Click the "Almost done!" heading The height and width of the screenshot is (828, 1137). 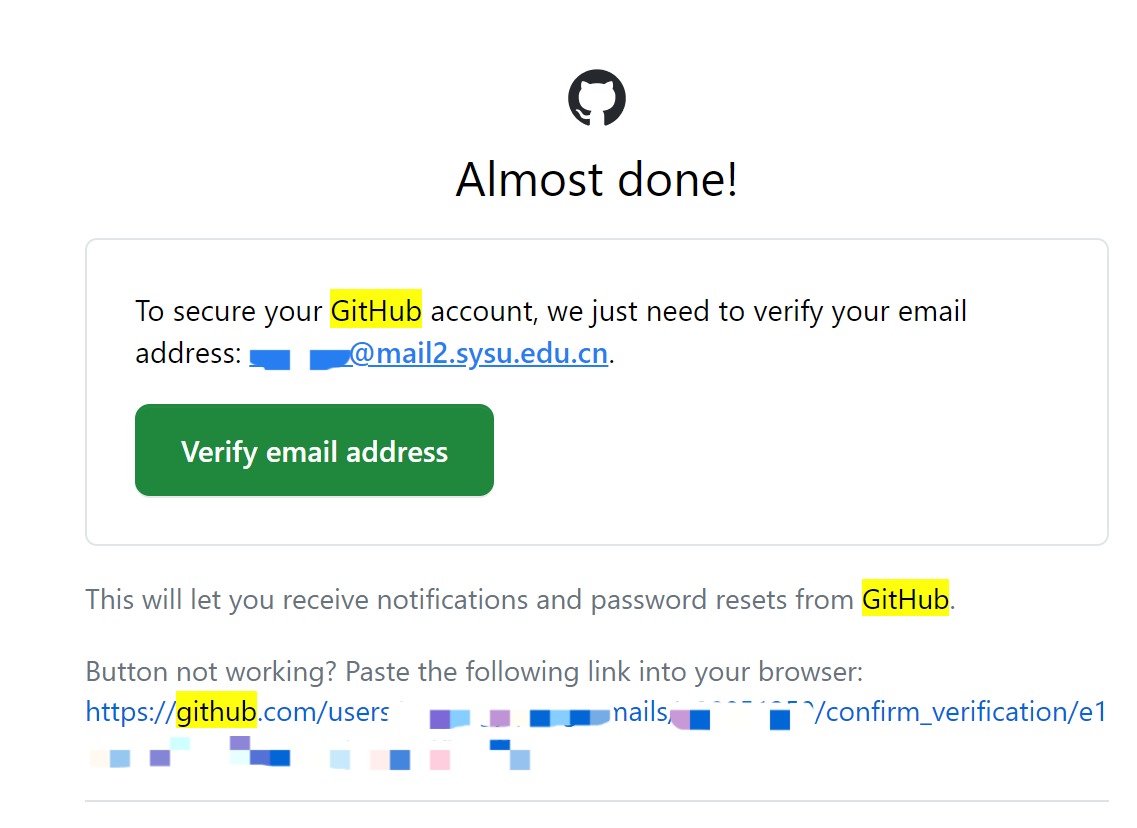(x=597, y=180)
